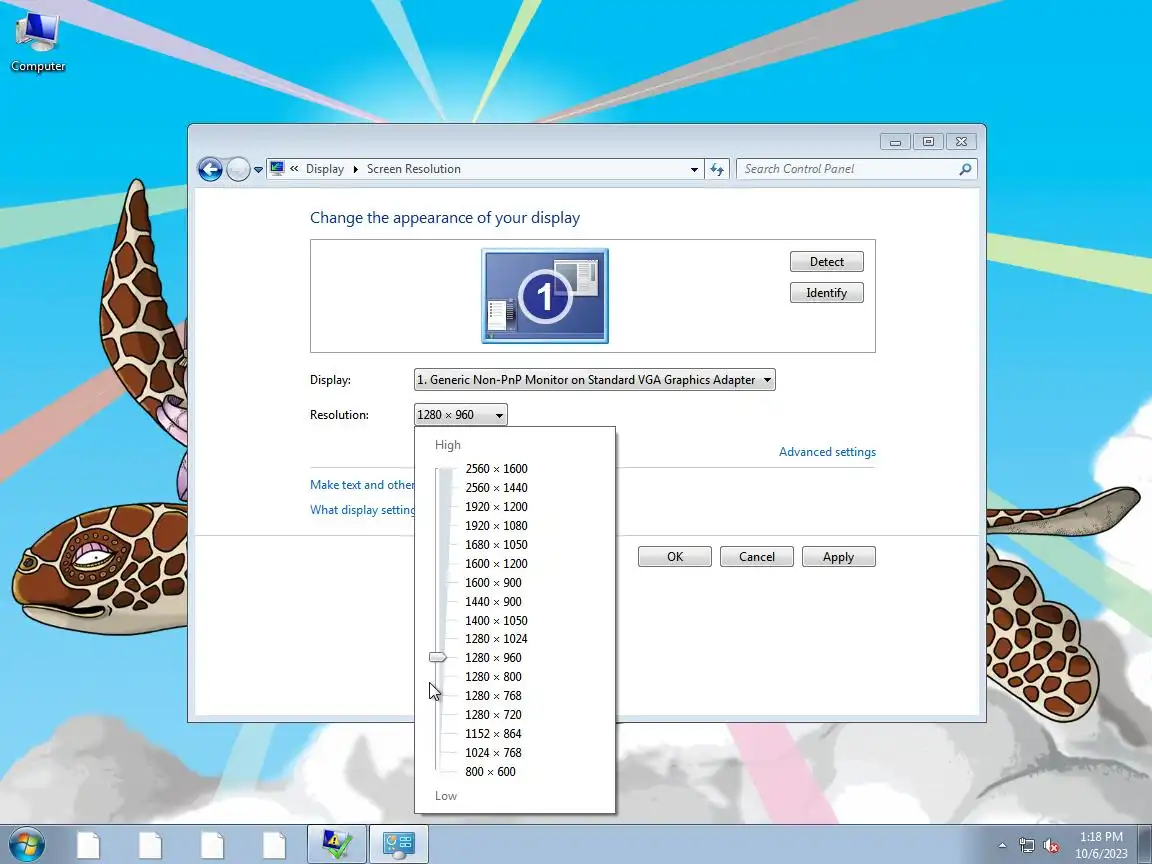Choose 1440 × 900 resolution
1152x864 pixels.
point(493,602)
